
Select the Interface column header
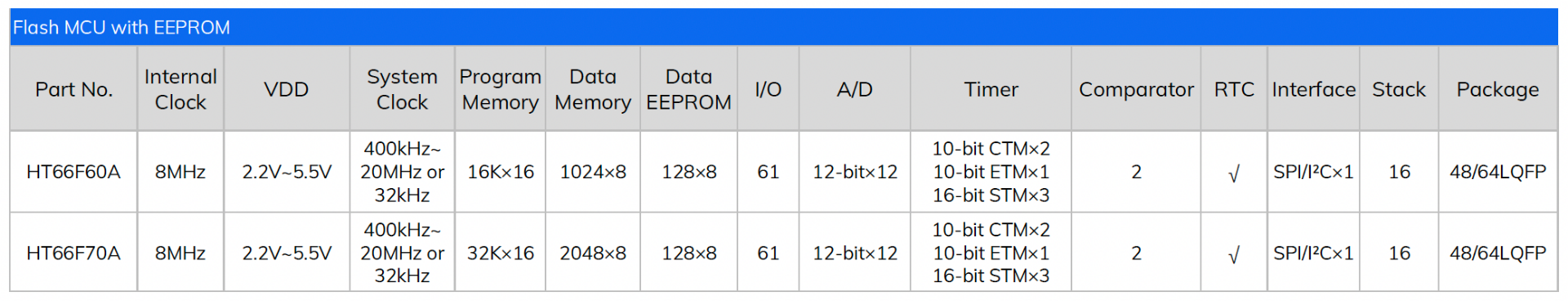pyautogui.click(x=1313, y=89)
